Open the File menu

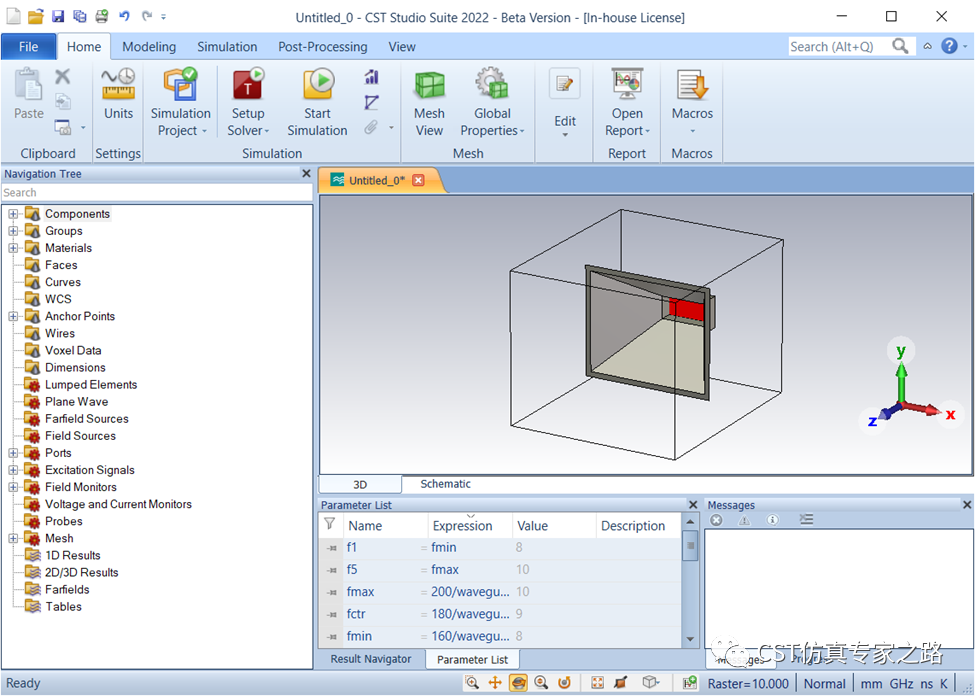click(29, 47)
